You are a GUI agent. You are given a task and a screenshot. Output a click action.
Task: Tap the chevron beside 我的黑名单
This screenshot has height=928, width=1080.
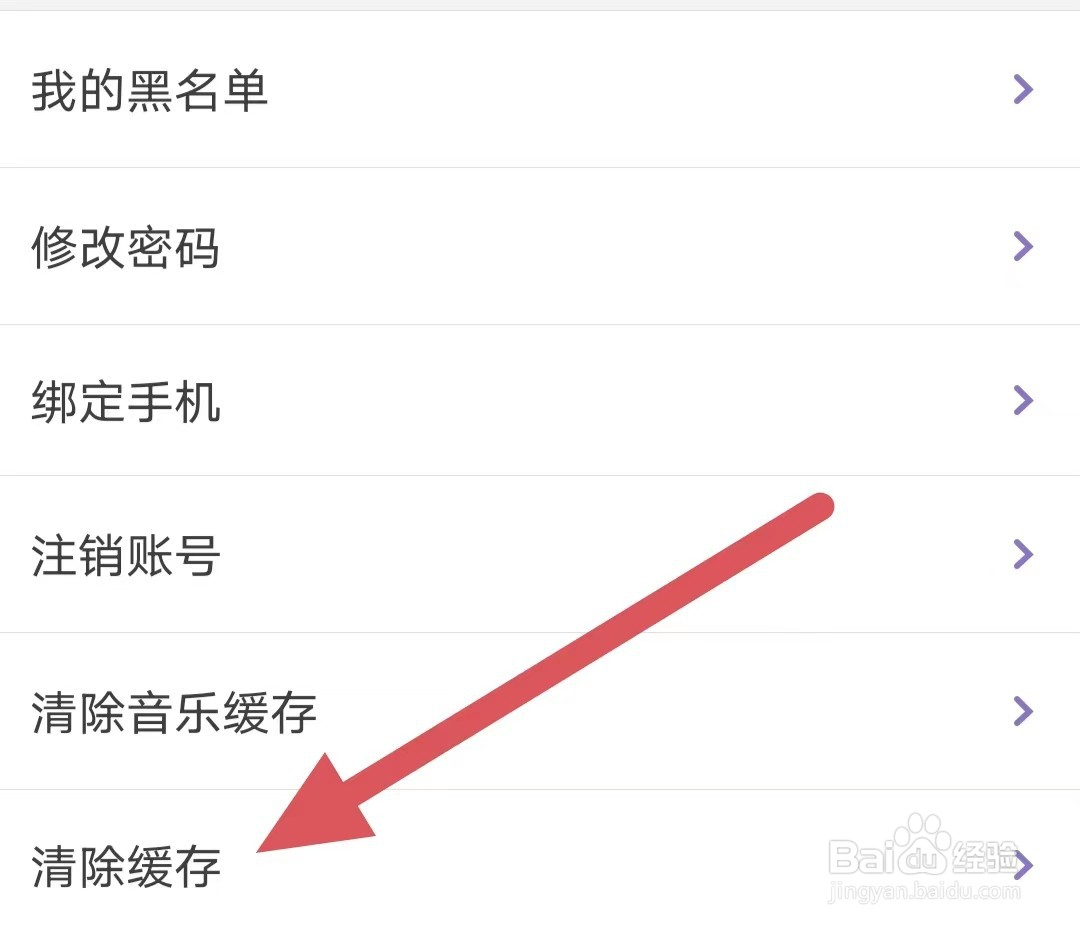(1024, 90)
